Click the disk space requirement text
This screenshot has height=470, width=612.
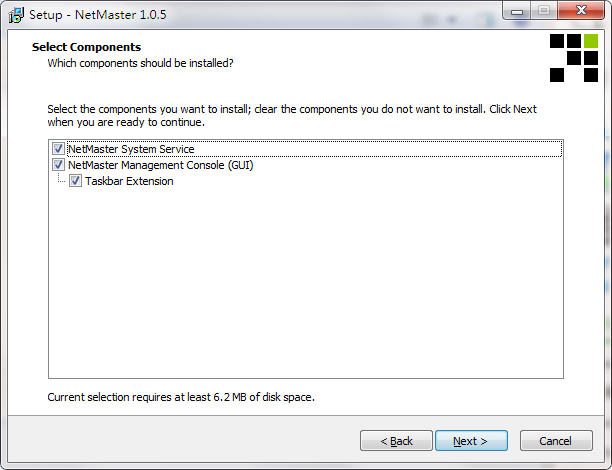pyautogui.click(x=181, y=397)
